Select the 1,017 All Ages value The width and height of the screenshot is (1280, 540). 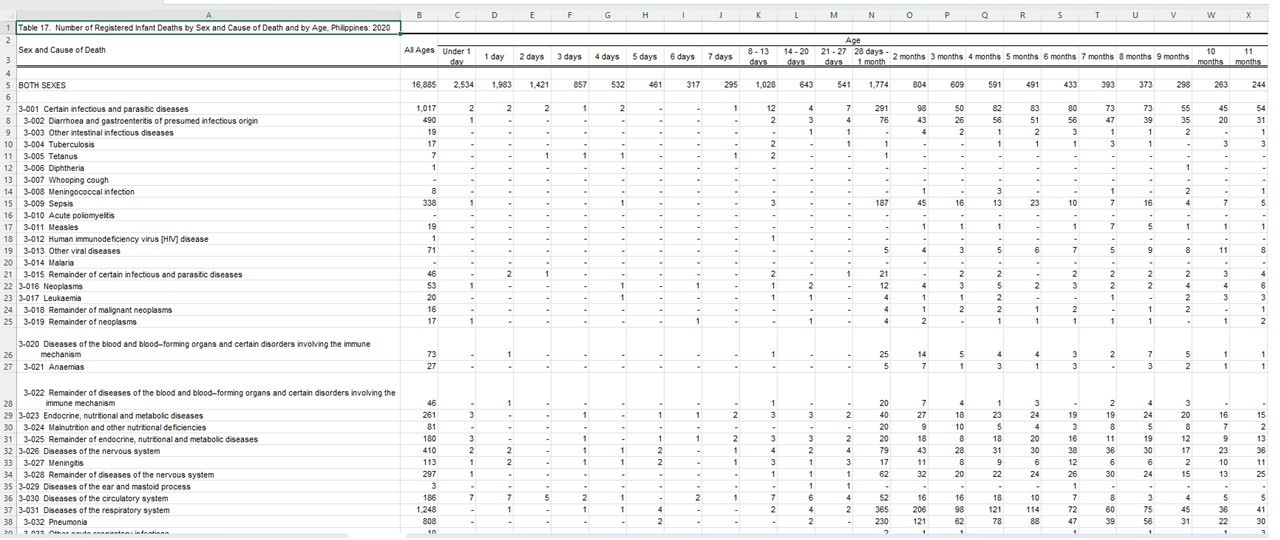426,109
